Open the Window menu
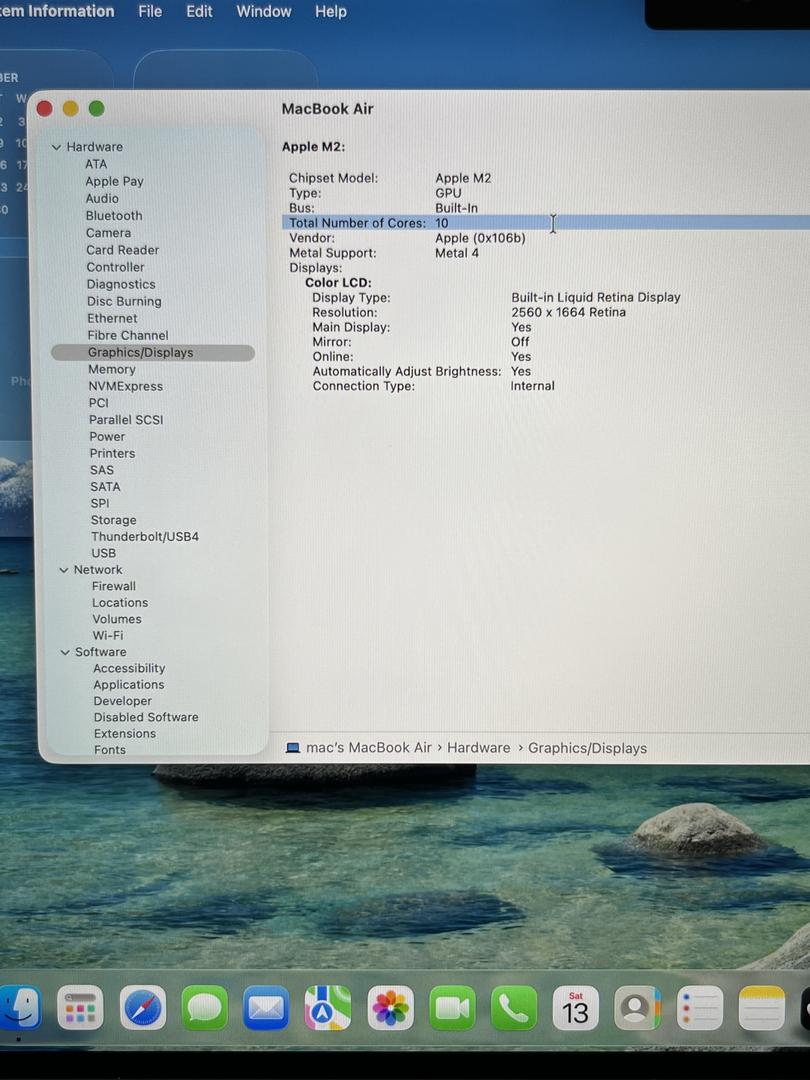810x1080 pixels. pos(264,12)
